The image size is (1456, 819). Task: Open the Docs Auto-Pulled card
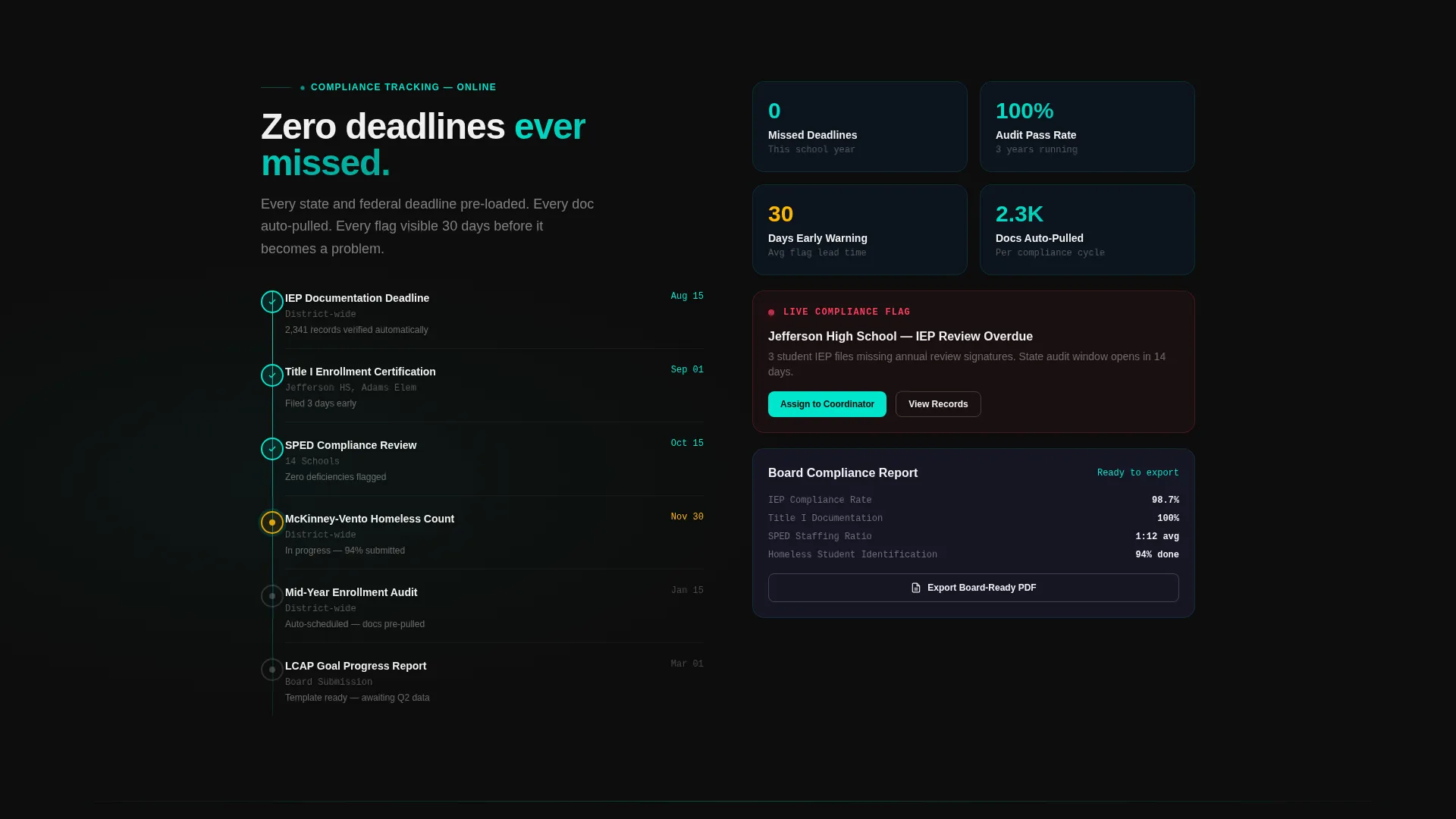pos(1087,230)
